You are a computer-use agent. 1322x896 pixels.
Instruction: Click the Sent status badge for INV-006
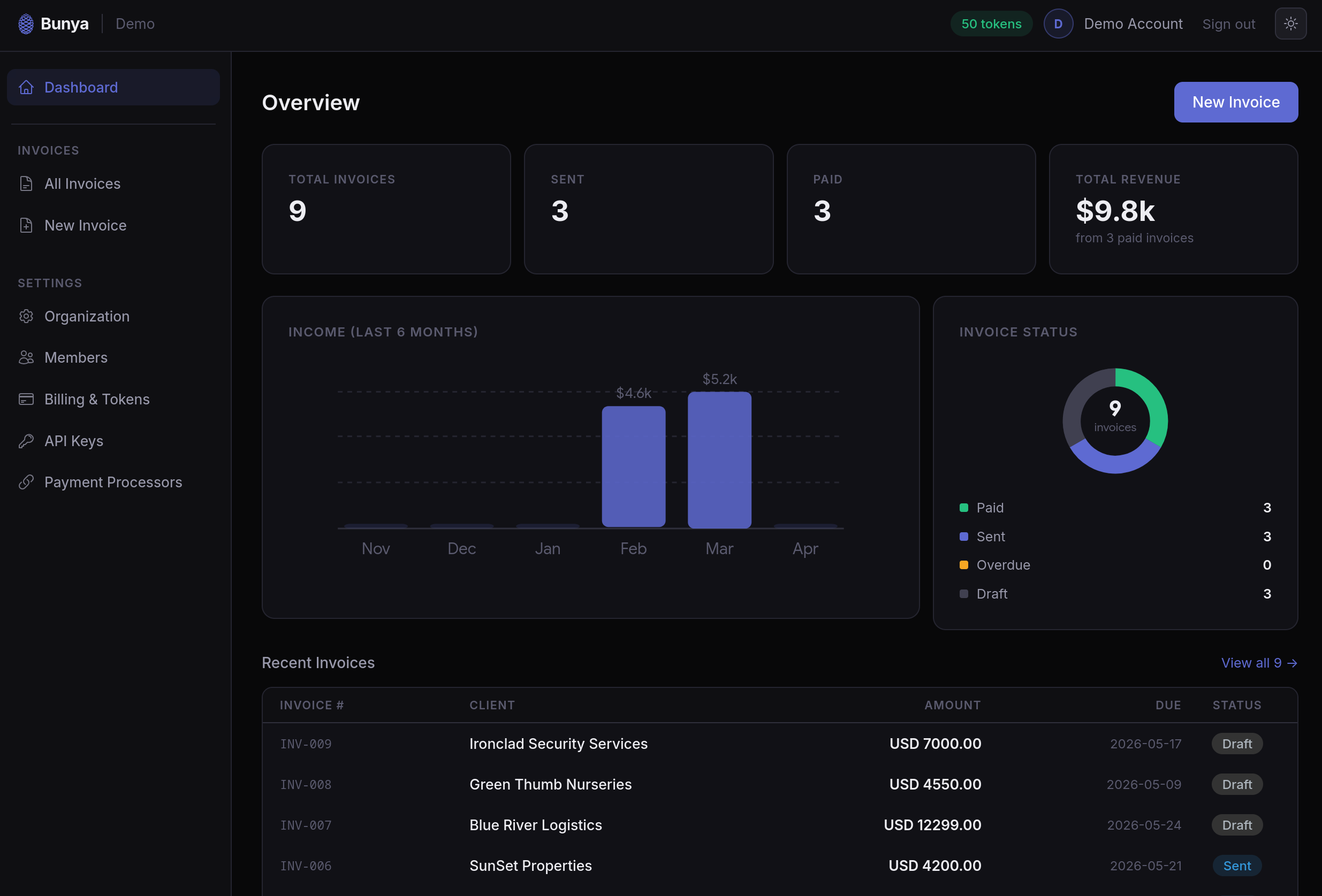pos(1237,866)
